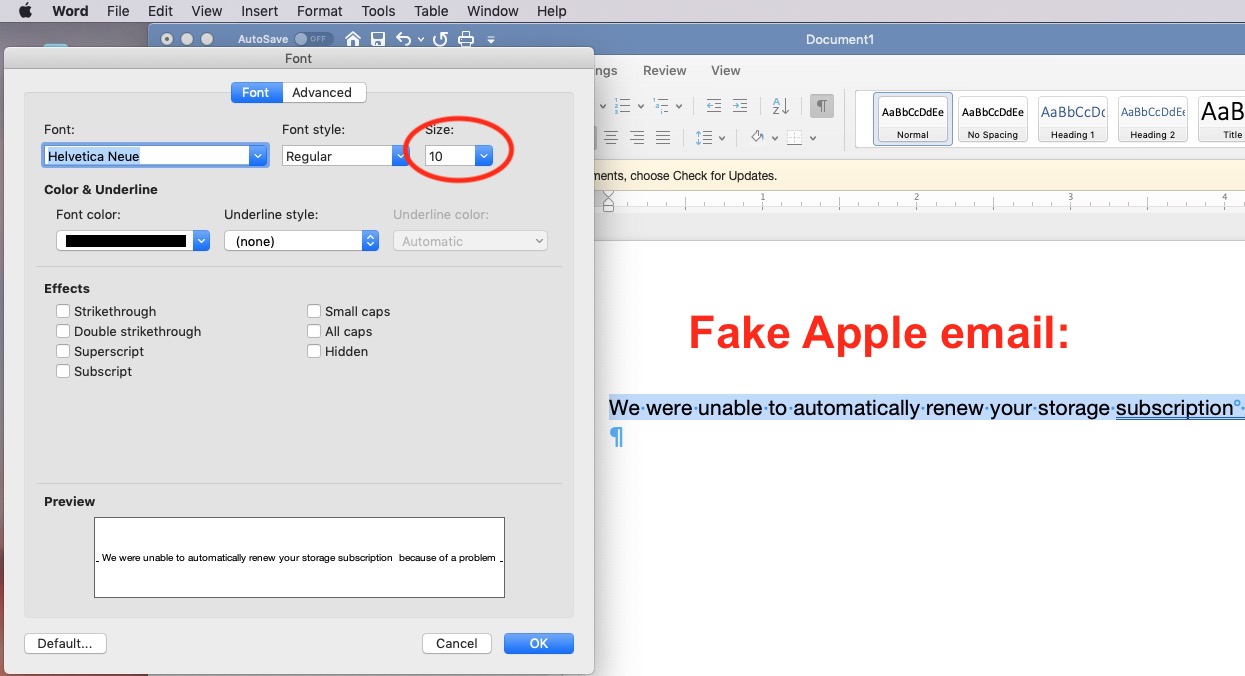Tick the Superscript checkbox
This screenshot has width=1245, height=676.
click(64, 351)
